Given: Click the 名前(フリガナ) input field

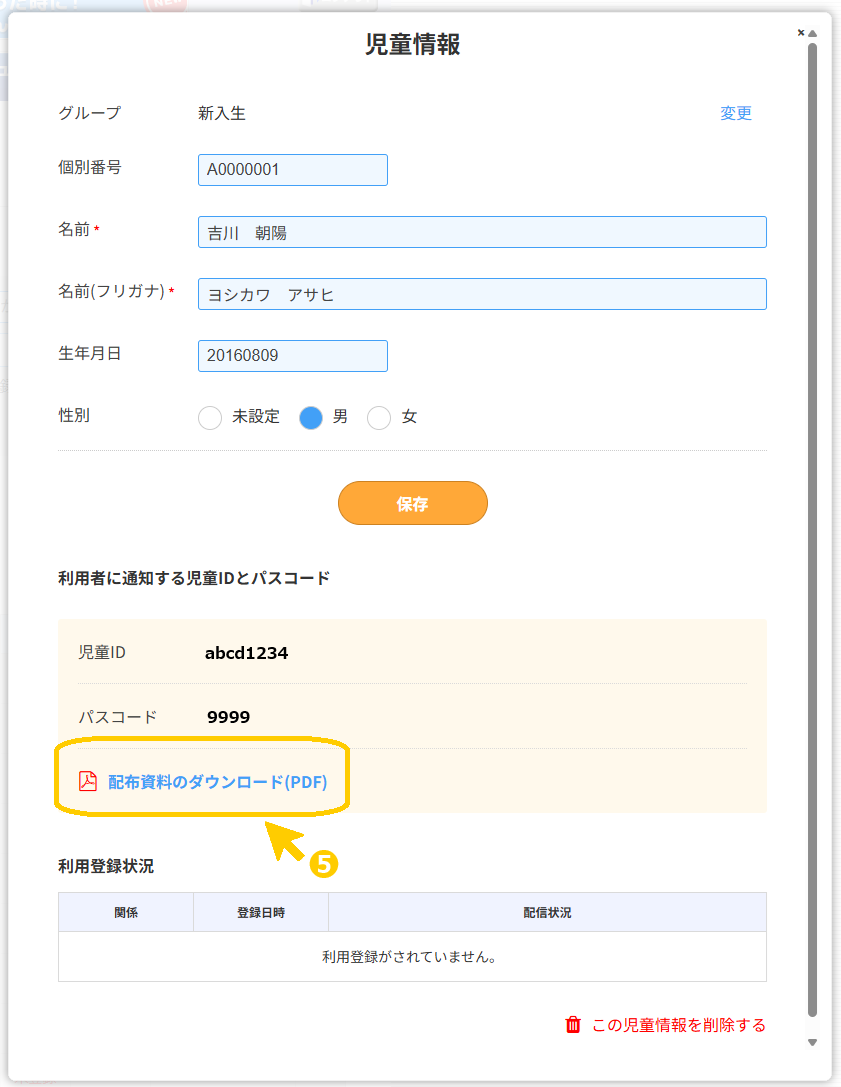Looking at the screenshot, I should pyautogui.click(x=482, y=294).
